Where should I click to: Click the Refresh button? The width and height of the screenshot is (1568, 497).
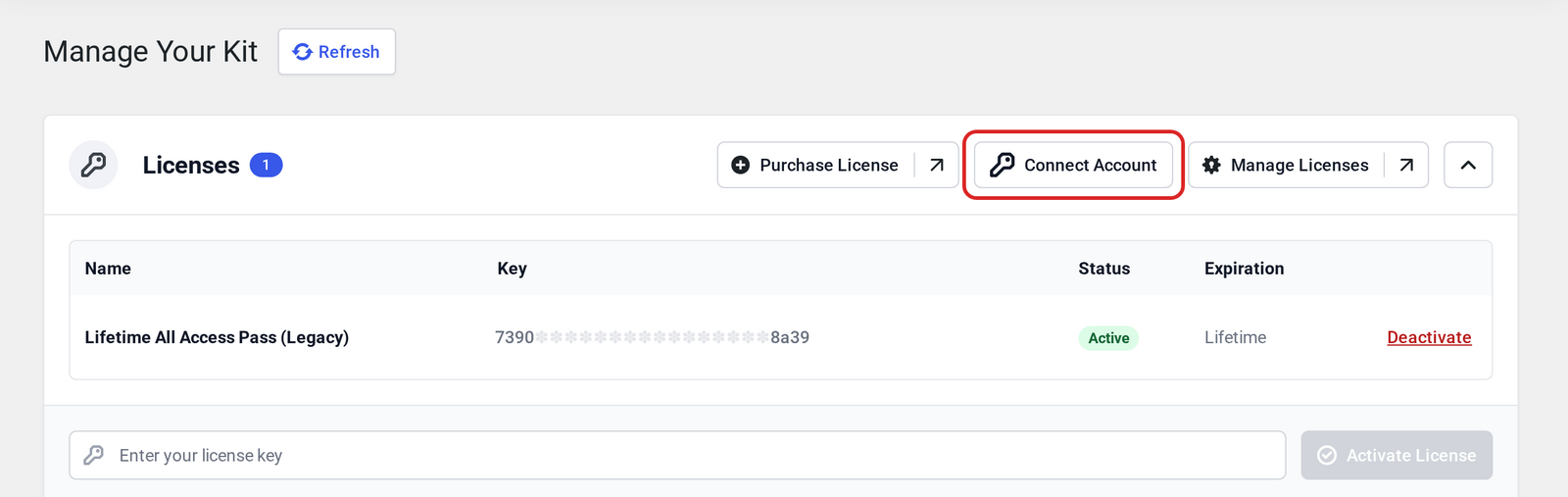(x=336, y=52)
